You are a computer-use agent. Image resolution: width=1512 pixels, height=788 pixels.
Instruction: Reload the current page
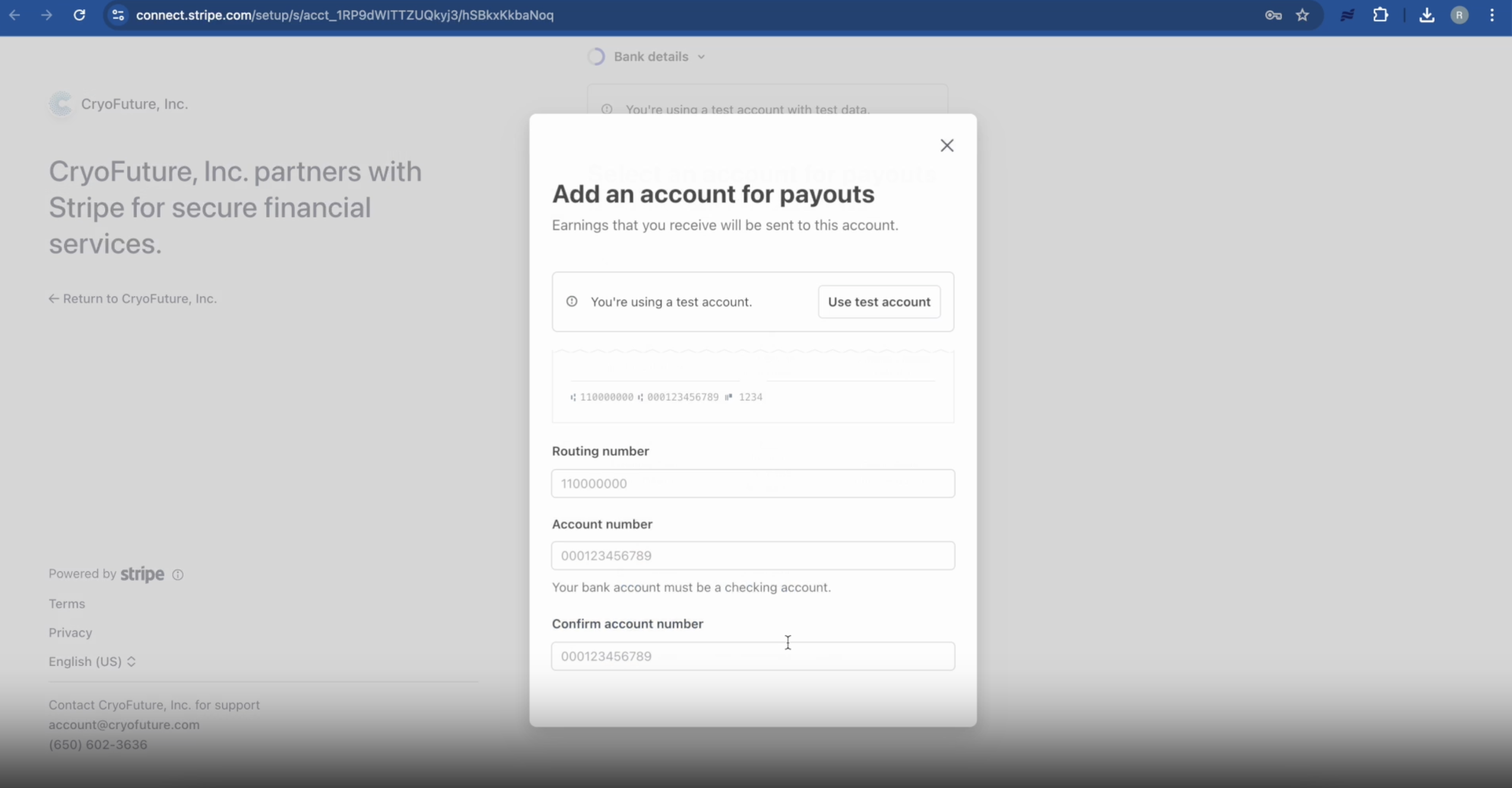tap(80, 15)
